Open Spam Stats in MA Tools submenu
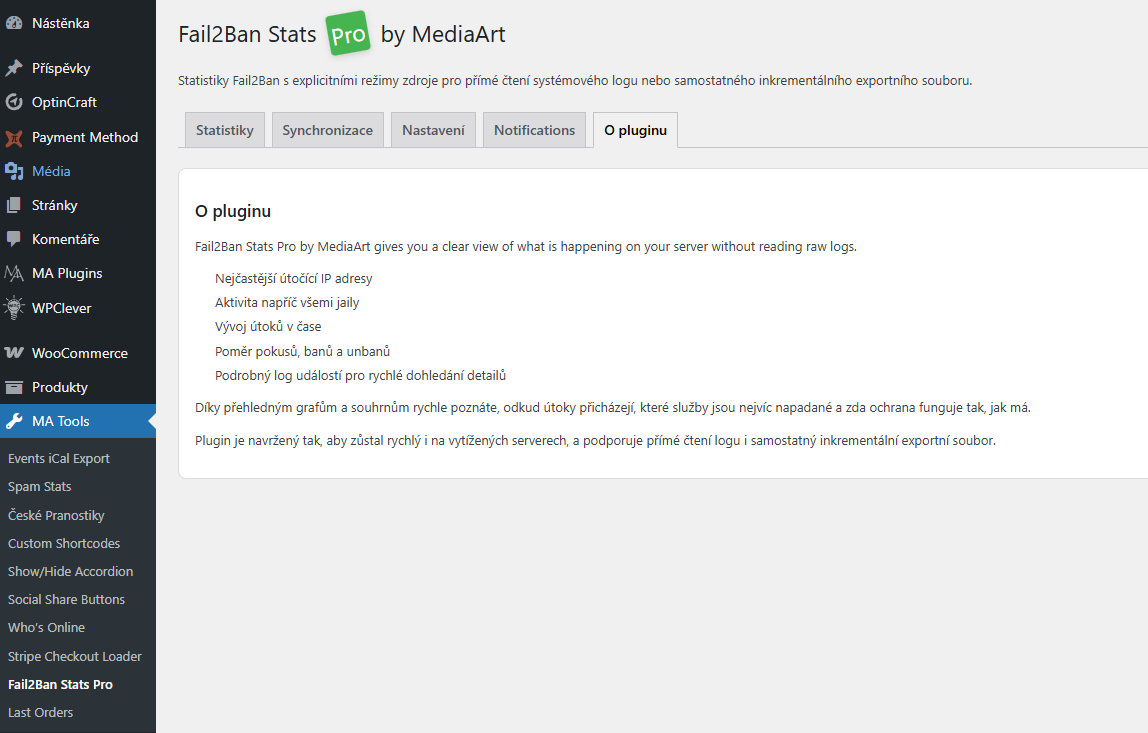This screenshot has width=1148, height=733. click(x=40, y=486)
